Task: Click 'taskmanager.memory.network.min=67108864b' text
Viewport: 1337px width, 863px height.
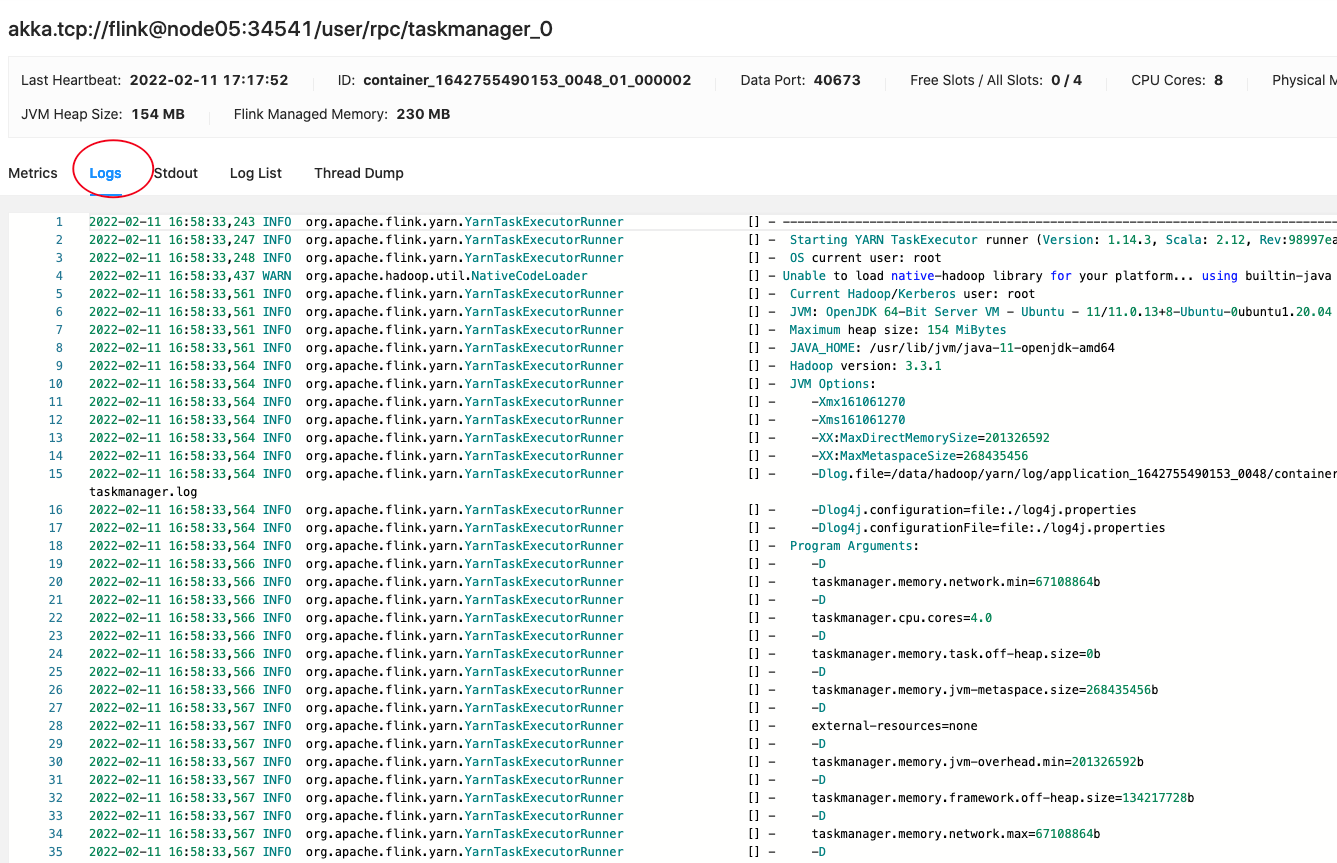Action: coord(956,582)
